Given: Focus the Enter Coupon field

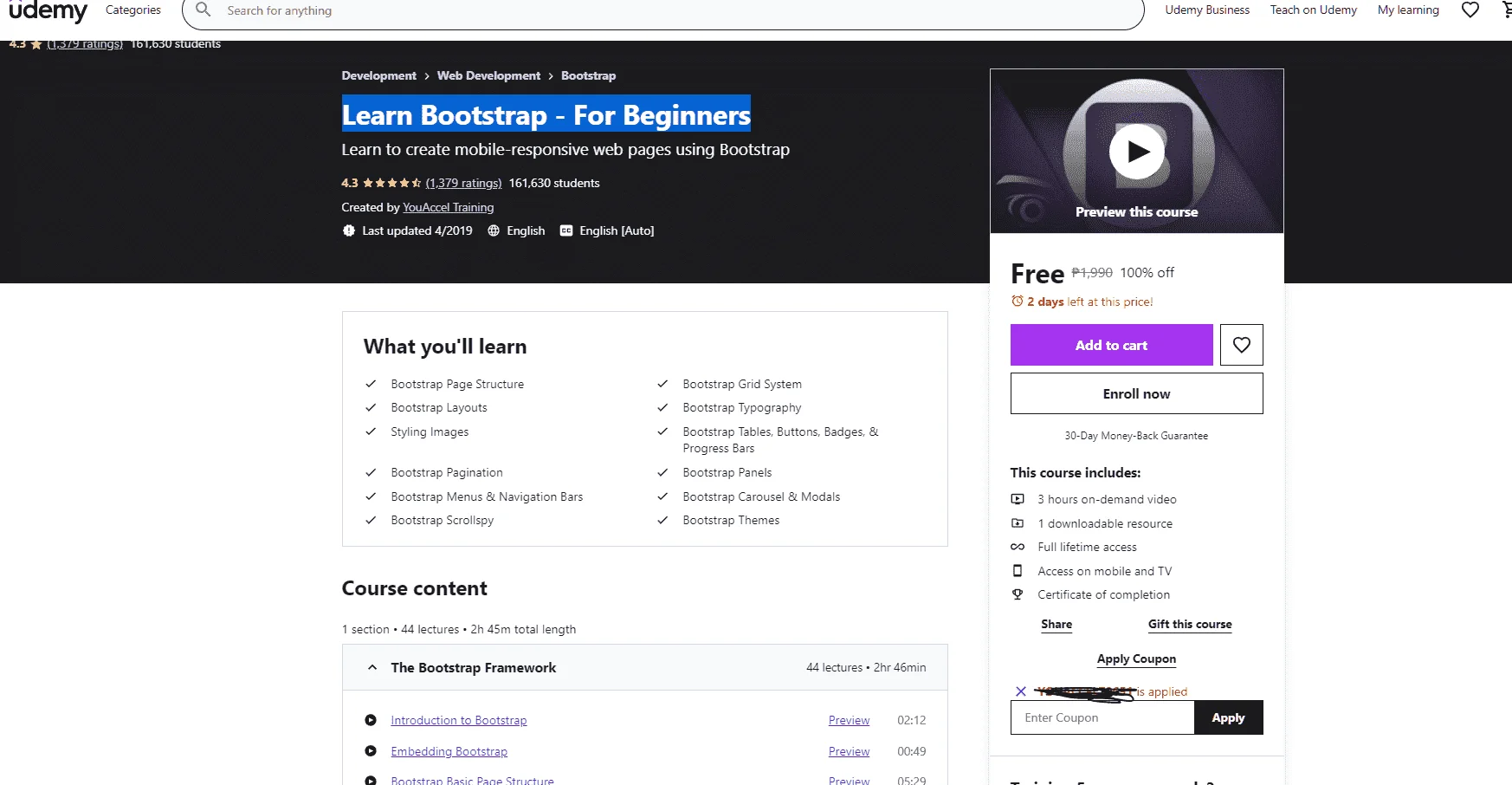Looking at the screenshot, I should click(x=1102, y=717).
